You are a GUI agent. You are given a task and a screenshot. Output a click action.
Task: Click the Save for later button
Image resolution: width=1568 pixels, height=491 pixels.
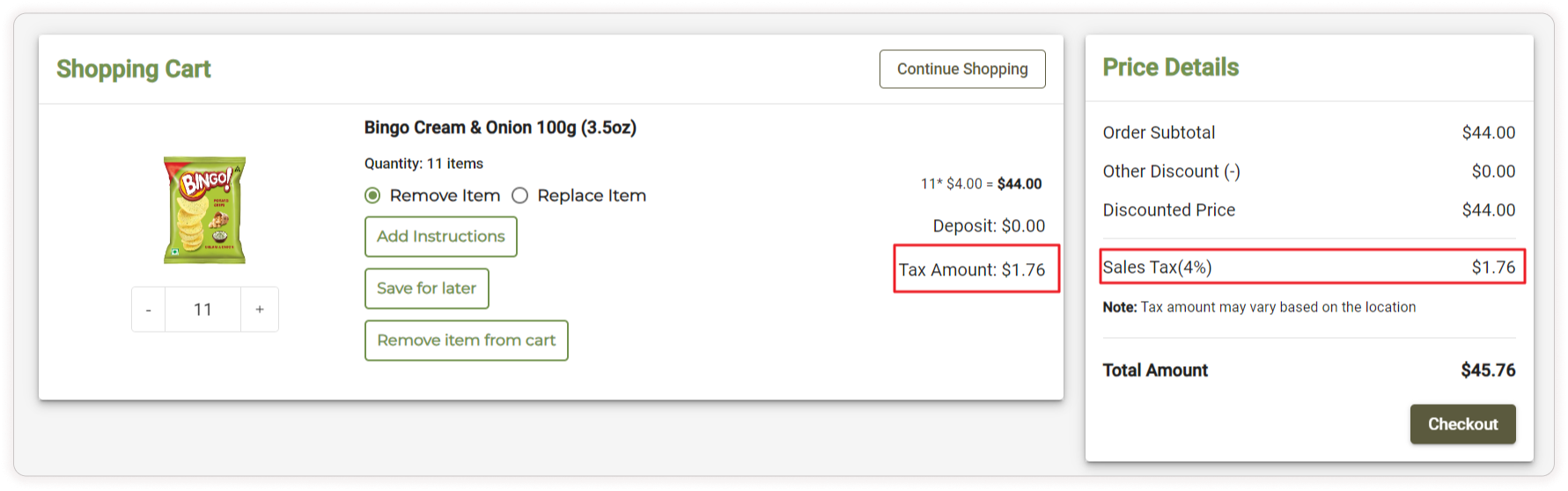[x=427, y=289]
